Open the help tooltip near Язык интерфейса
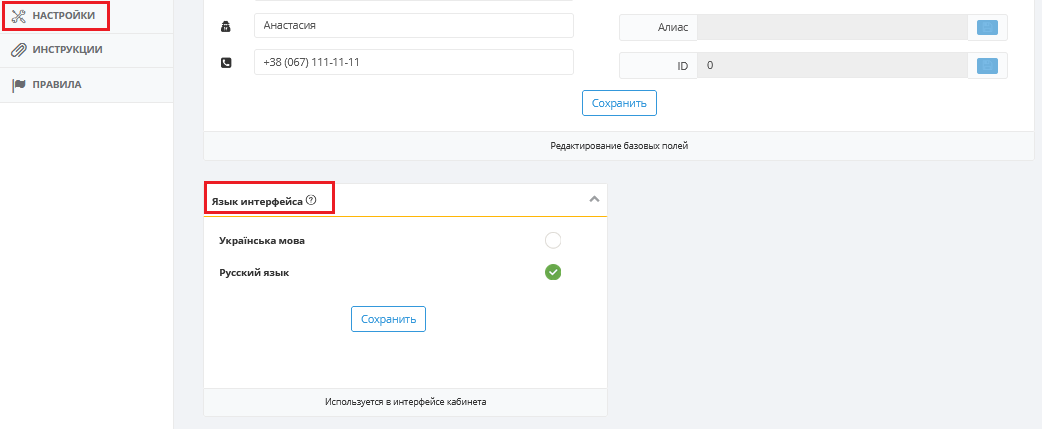This screenshot has width=1042, height=429. [311, 199]
